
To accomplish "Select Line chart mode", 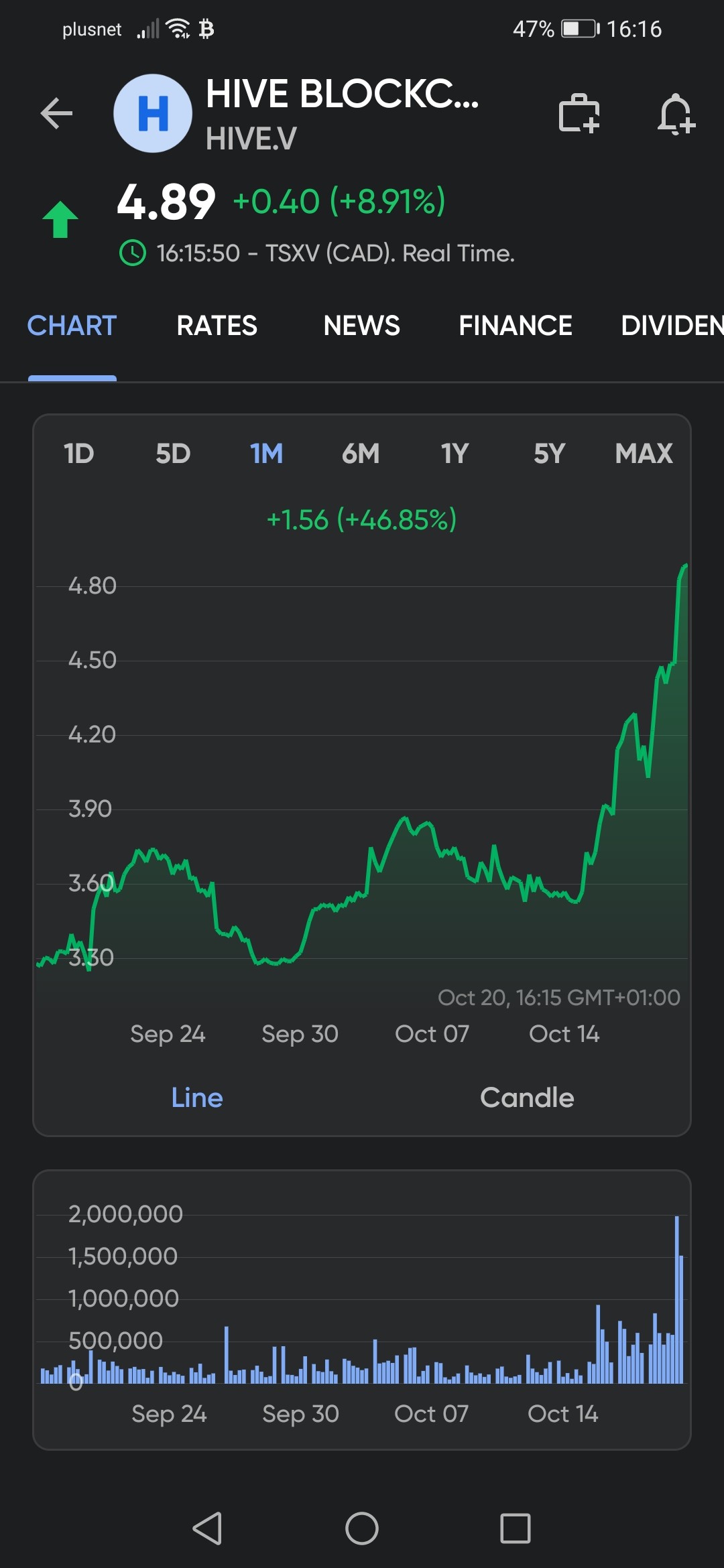I will click(x=197, y=1098).
